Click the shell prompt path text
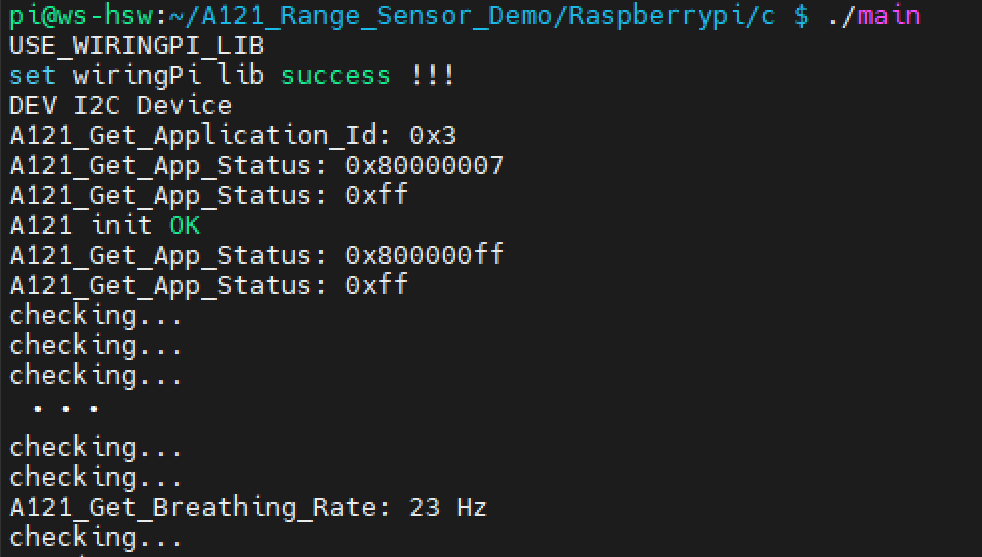982x557 pixels. (472, 16)
